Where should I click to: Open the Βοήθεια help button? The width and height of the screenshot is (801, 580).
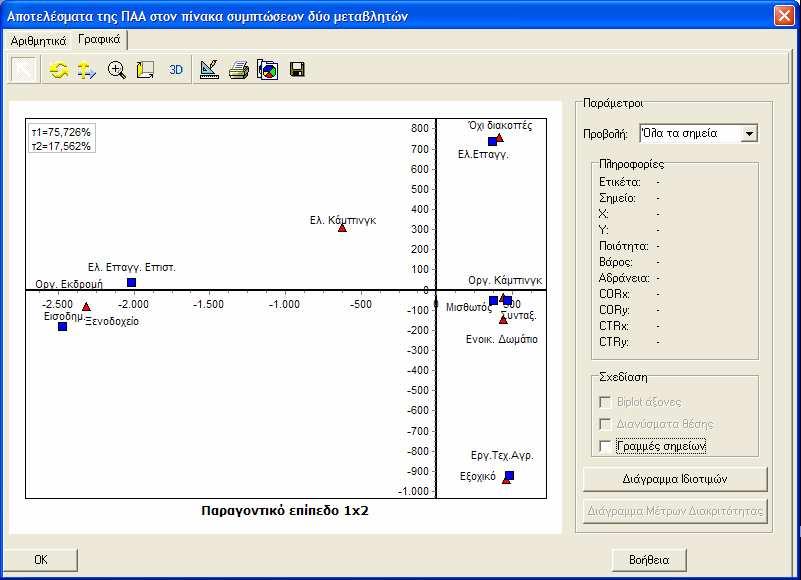[x=649, y=560]
